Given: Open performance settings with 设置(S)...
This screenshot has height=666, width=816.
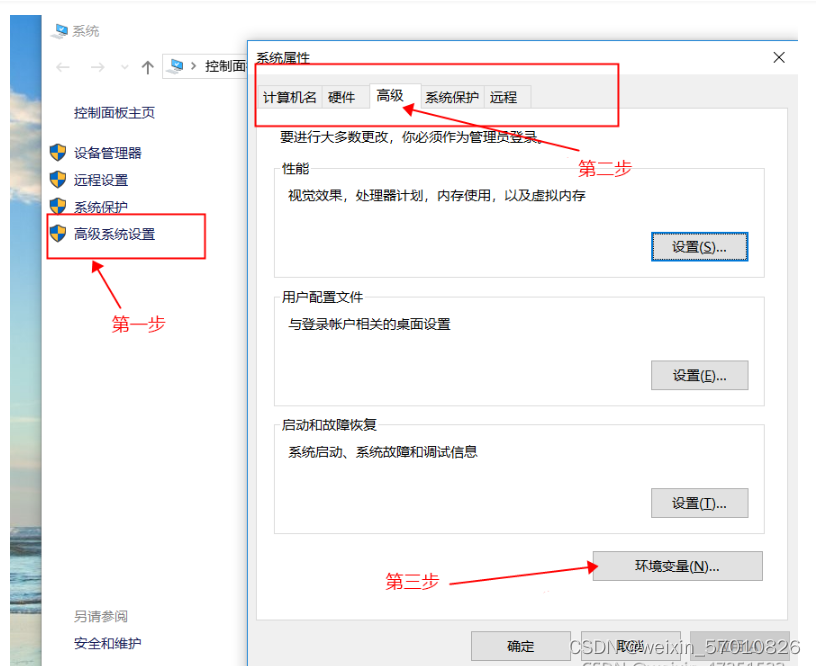Looking at the screenshot, I should (x=699, y=247).
